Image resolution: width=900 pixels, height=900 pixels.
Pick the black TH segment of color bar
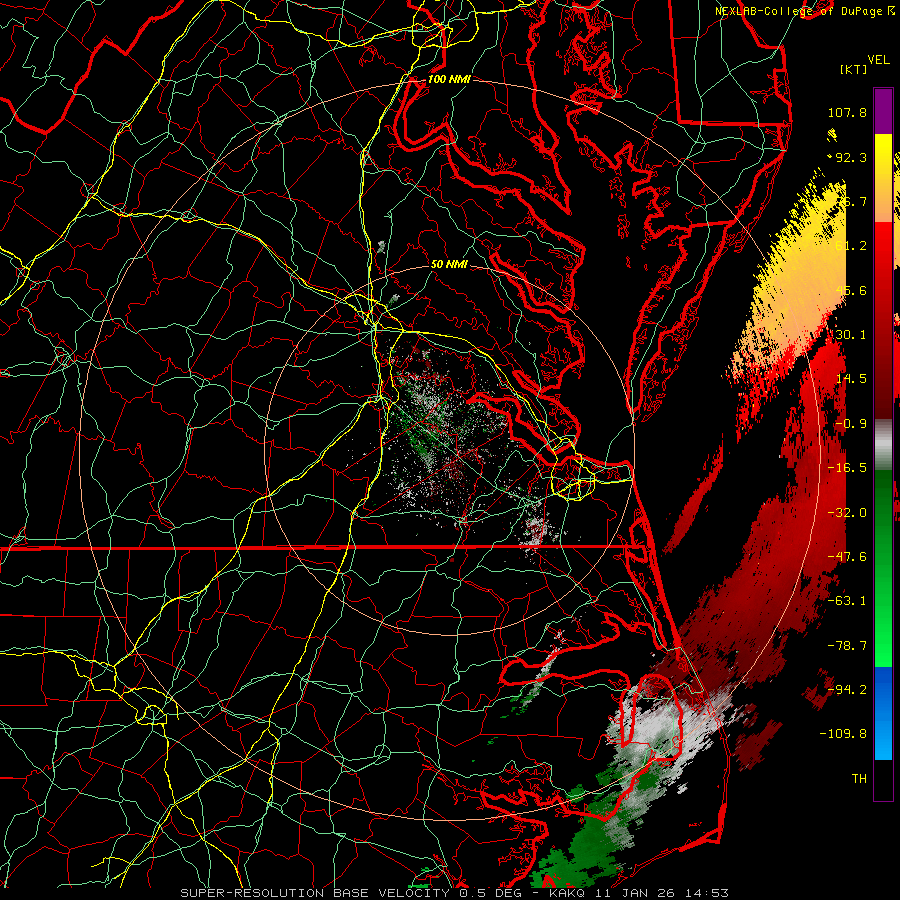(x=883, y=779)
